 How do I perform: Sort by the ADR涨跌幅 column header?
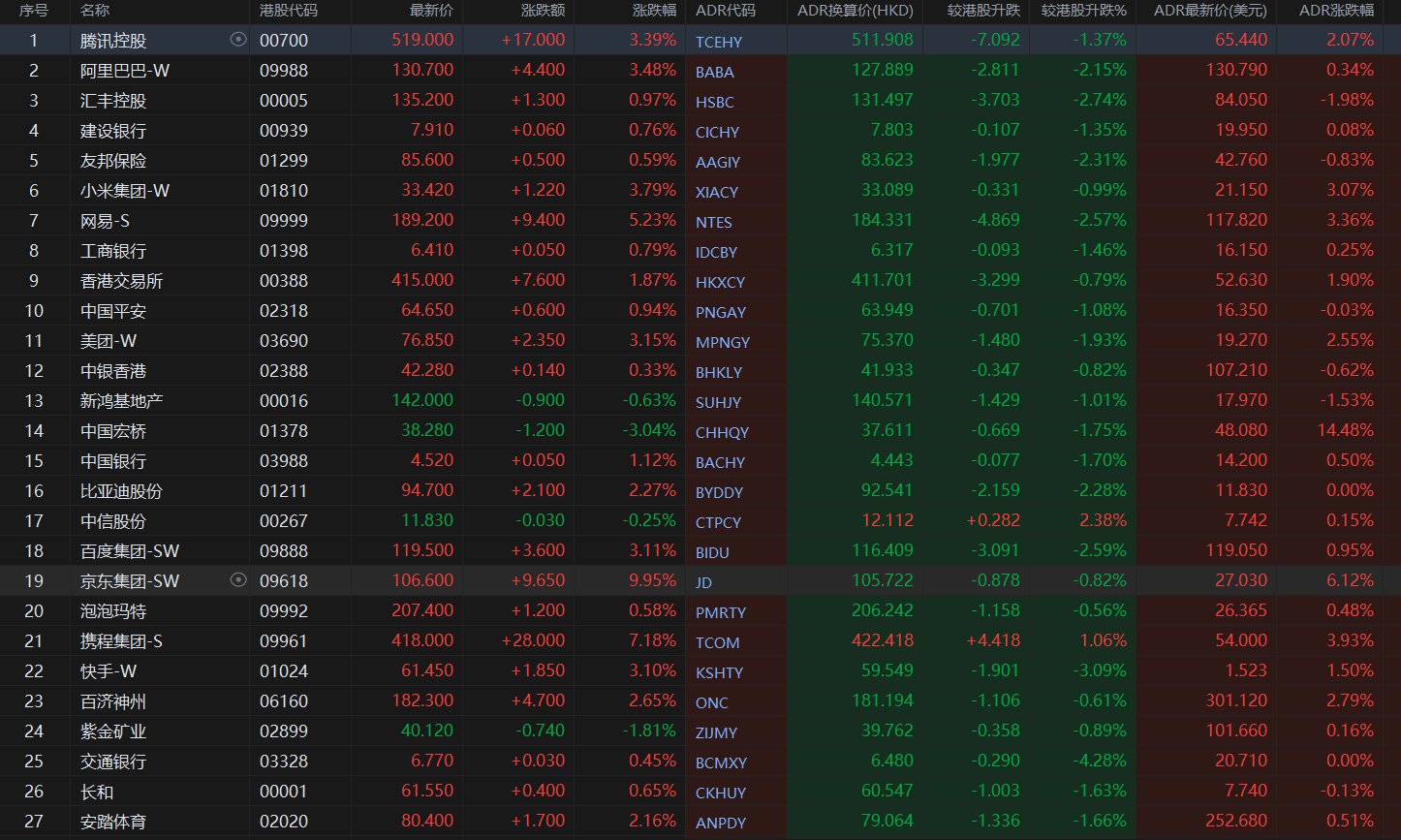(x=1336, y=11)
